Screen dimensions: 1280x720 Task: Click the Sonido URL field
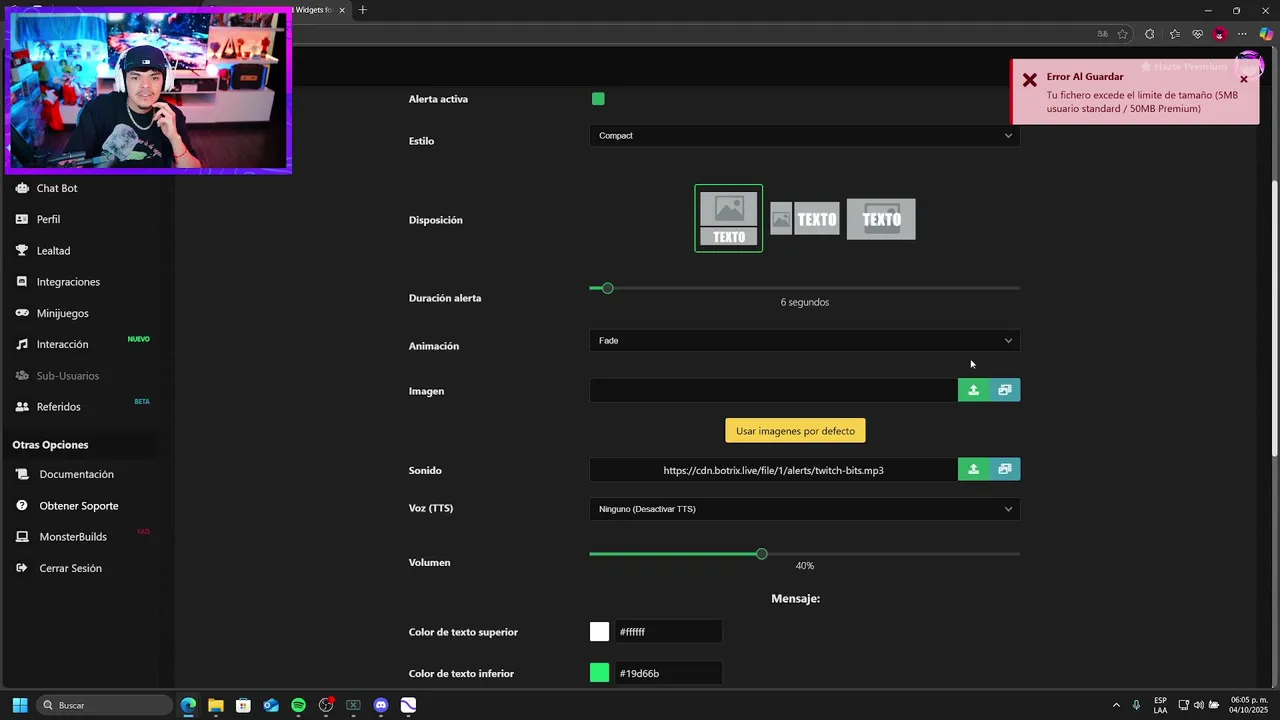(x=773, y=470)
